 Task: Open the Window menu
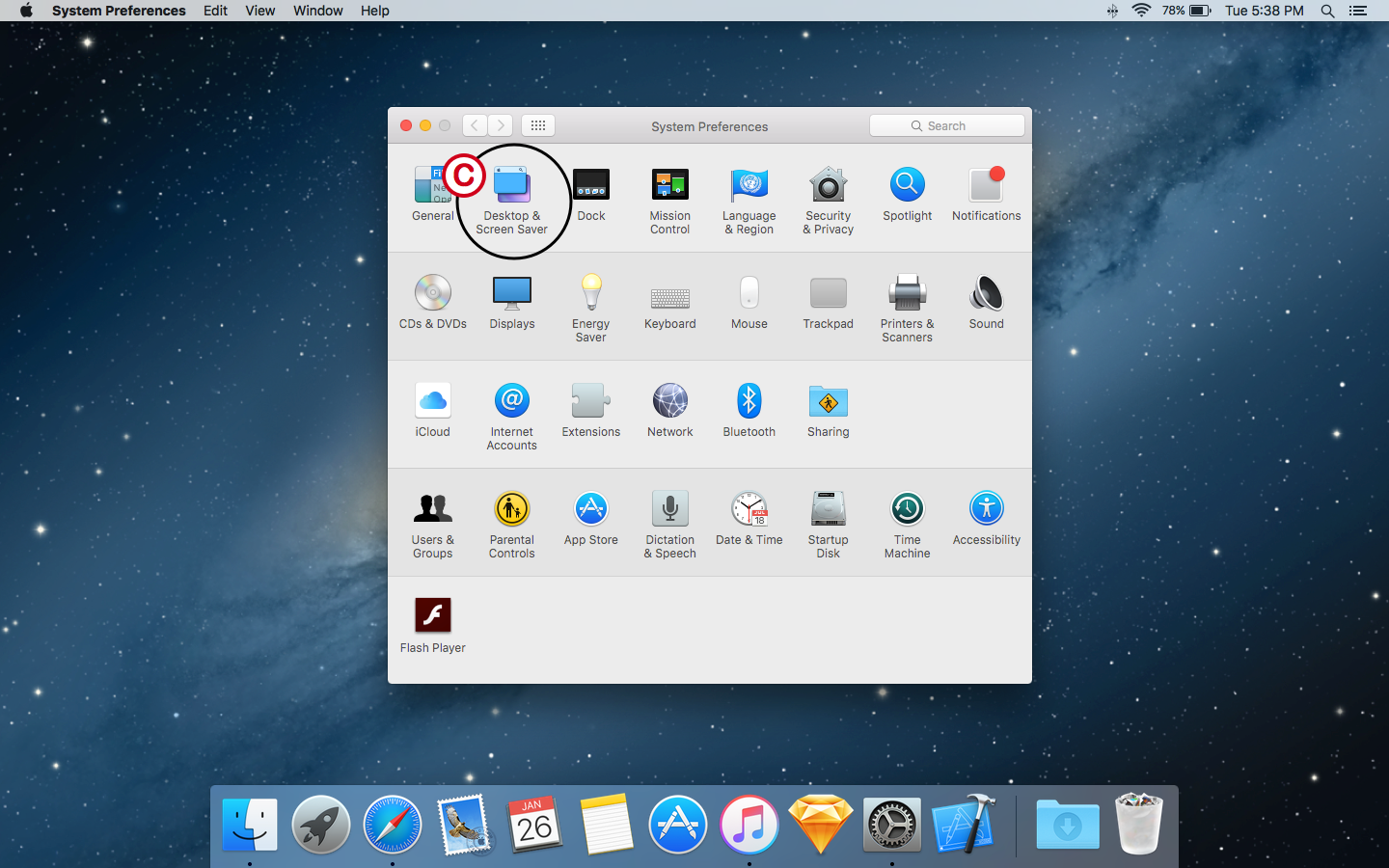(x=317, y=11)
